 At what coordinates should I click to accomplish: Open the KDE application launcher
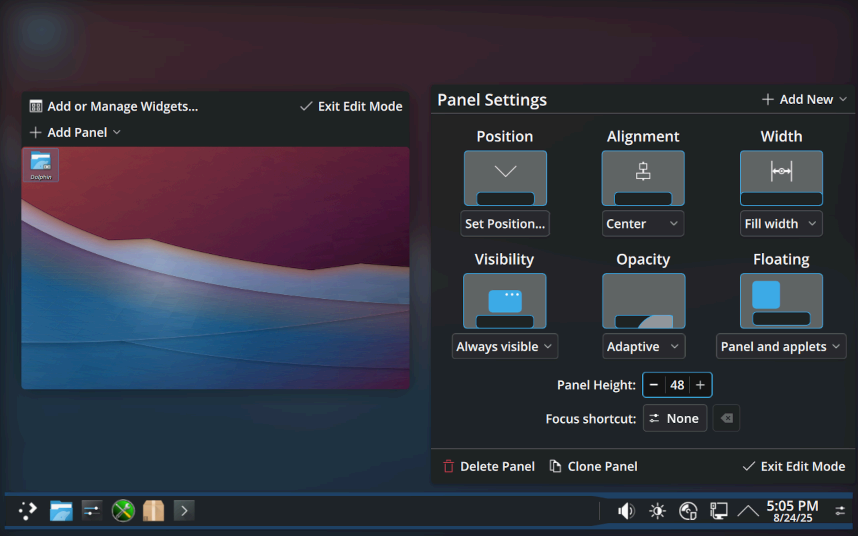(28, 511)
